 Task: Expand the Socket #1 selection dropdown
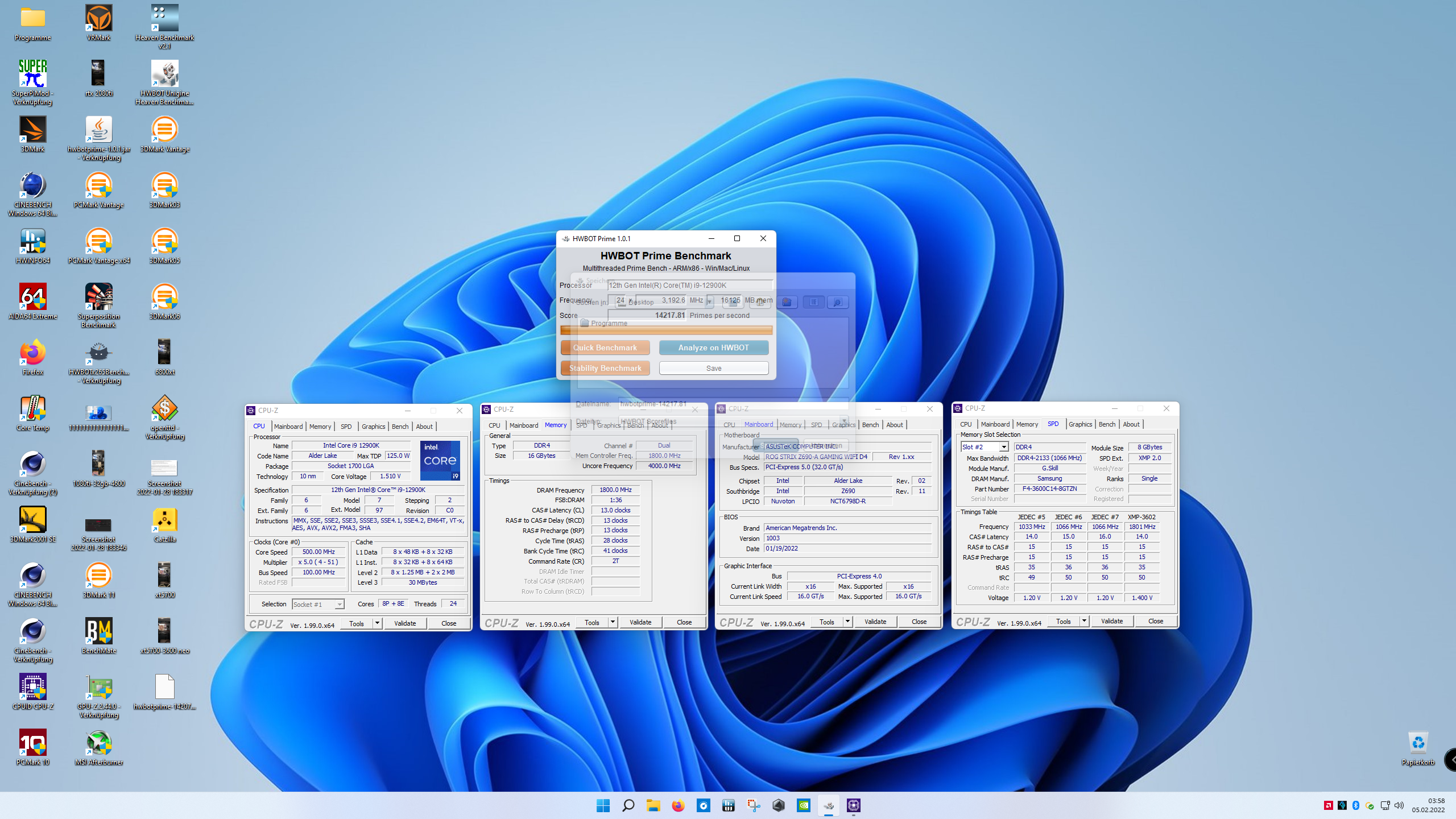coord(340,604)
